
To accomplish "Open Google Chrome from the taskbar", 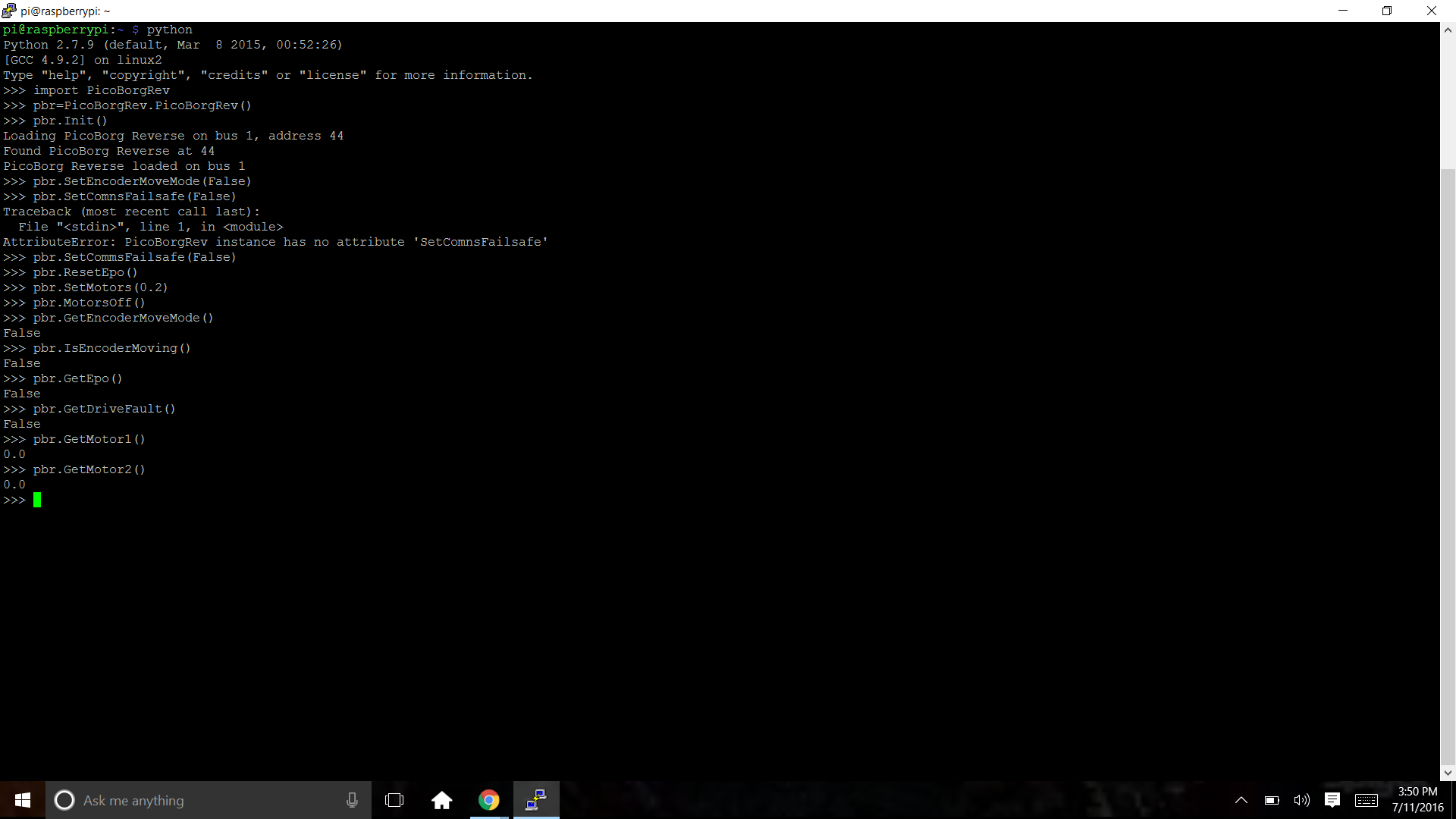I will (x=489, y=800).
